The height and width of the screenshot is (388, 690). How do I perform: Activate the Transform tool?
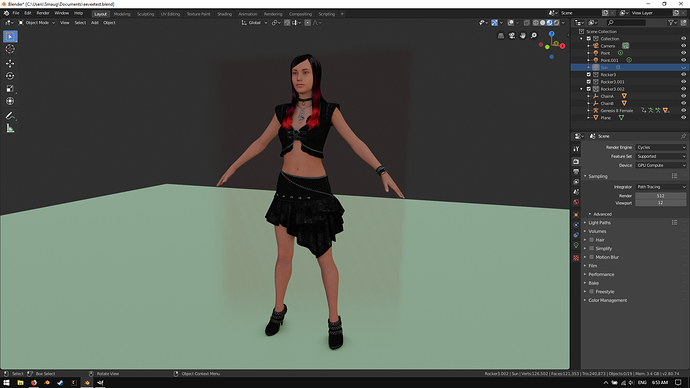pos(10,101)
